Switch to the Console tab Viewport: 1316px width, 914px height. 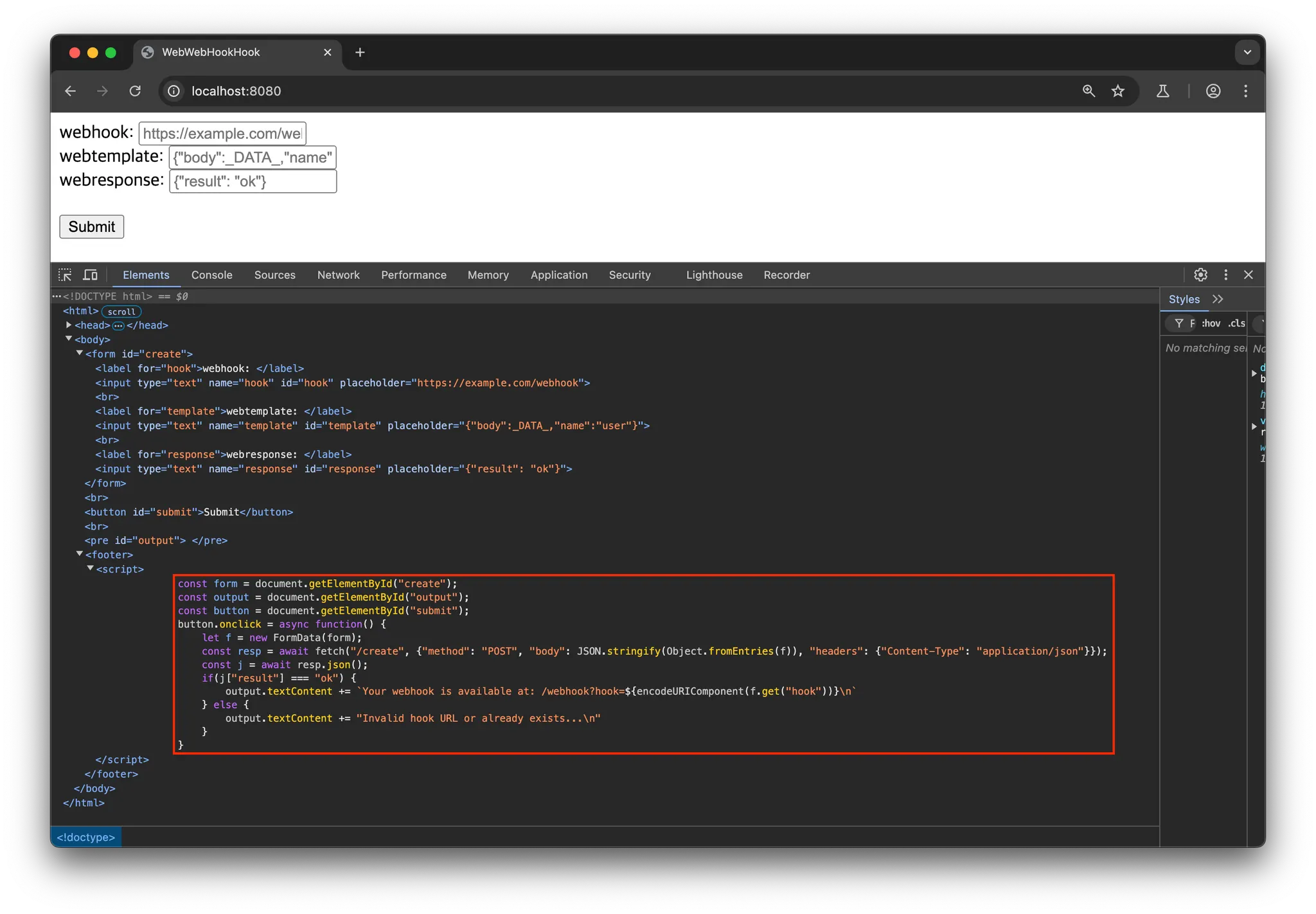pyautogui.click(x=211, y=275)
